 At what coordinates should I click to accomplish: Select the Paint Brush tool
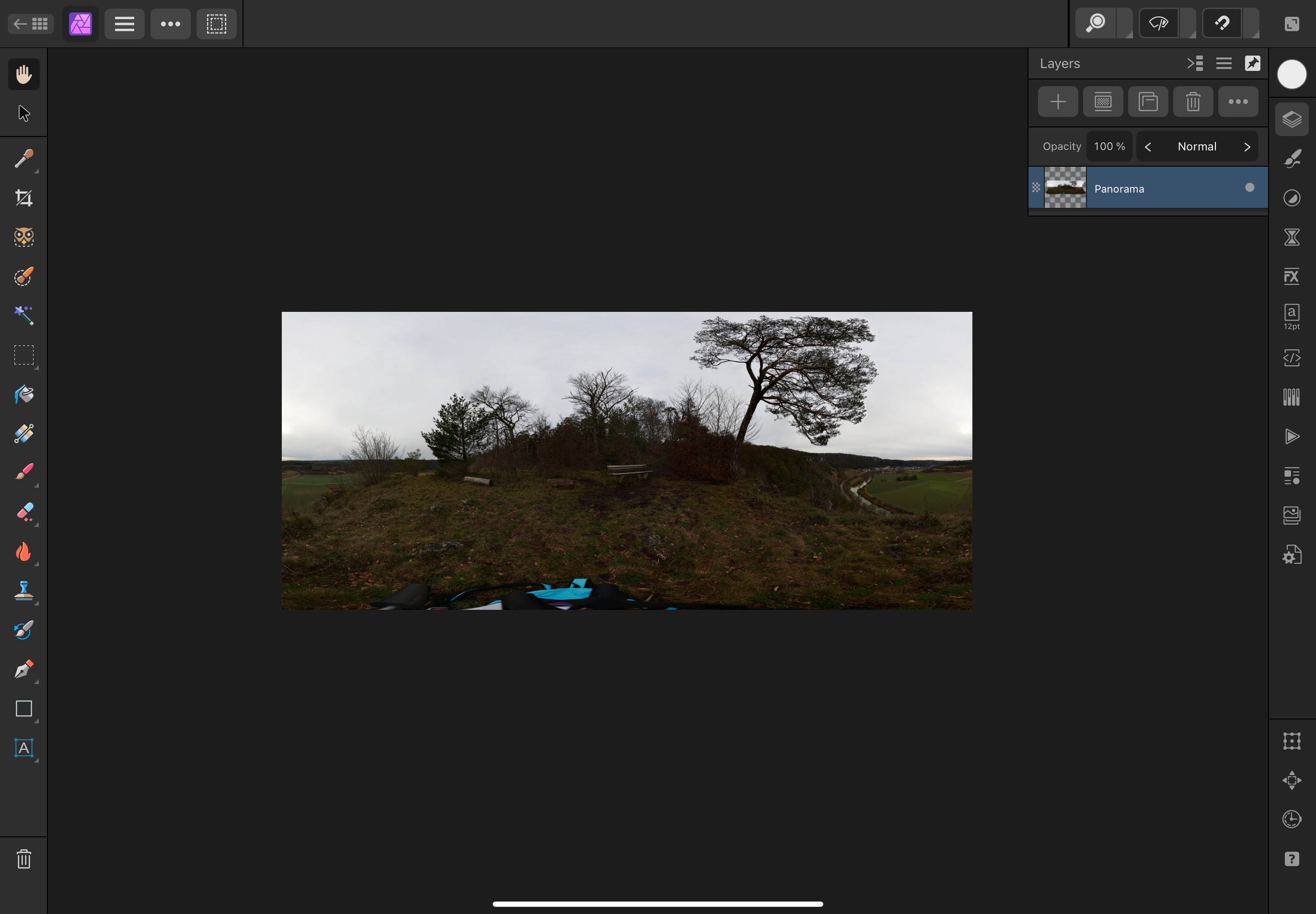click(x=23, y=472)
